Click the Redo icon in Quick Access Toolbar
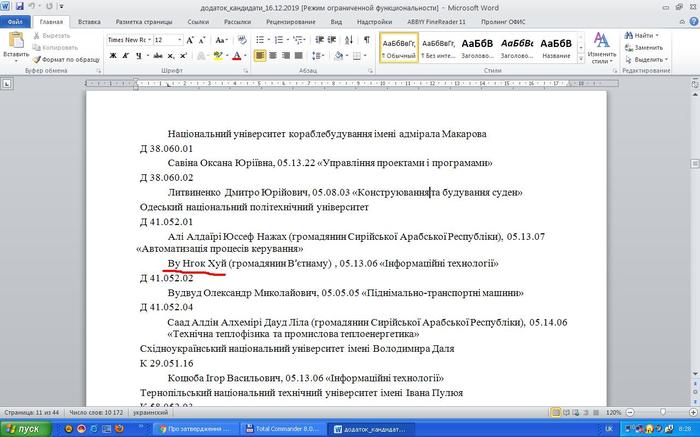This screenshot has width=700, height=437. (x=49, y=6)
